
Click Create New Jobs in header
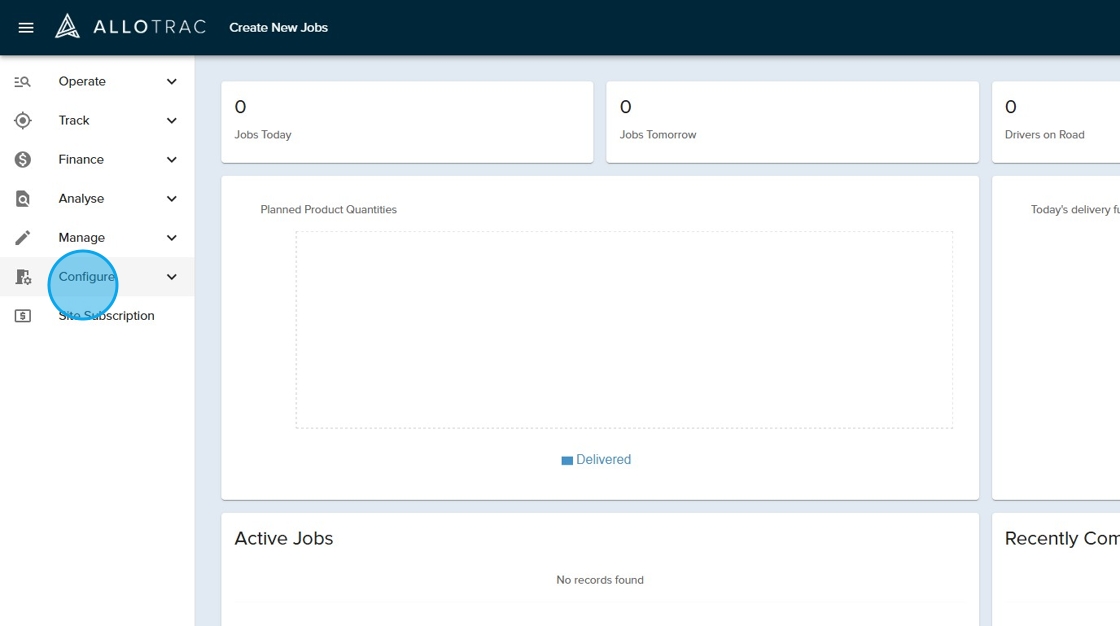click(278, 28)
